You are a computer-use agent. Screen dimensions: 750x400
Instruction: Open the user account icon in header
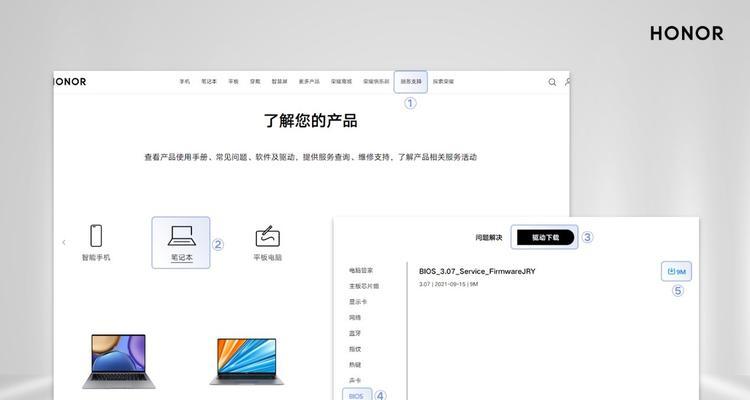pos(567,82)
